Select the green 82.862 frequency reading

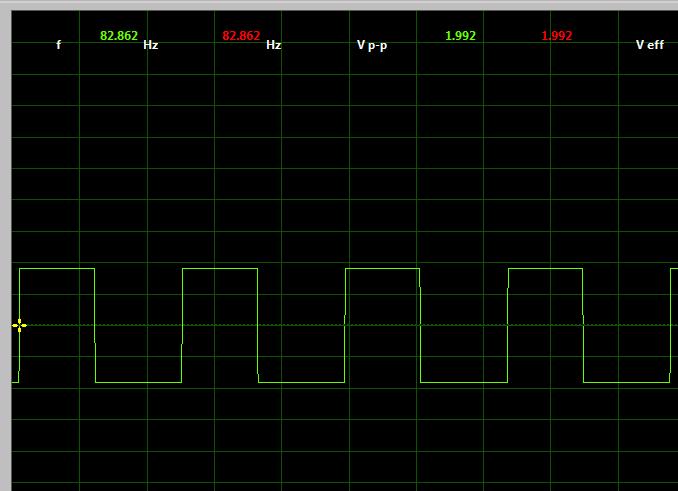(119, 36)
